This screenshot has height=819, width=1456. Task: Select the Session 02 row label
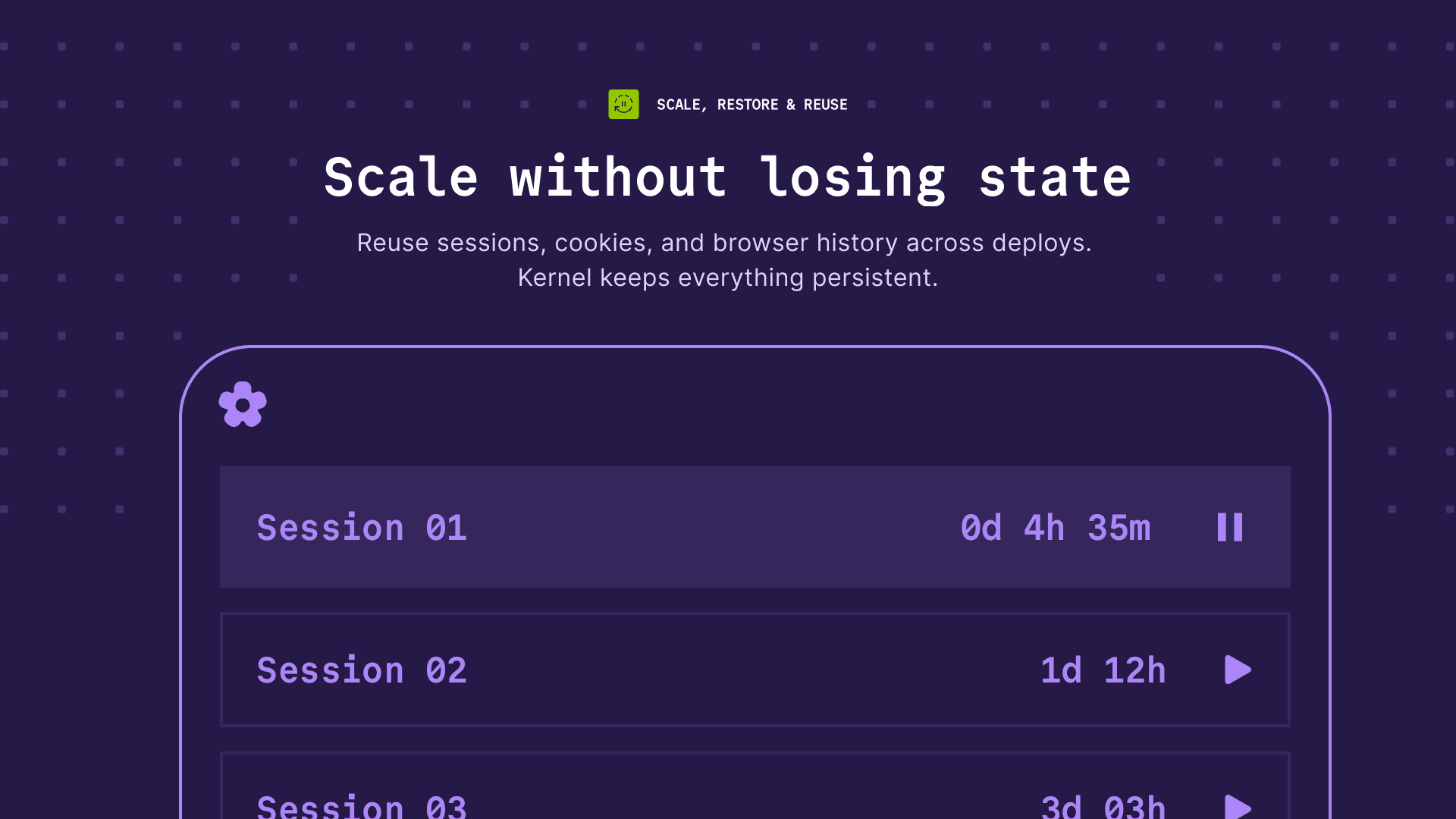tap(362, 670)
